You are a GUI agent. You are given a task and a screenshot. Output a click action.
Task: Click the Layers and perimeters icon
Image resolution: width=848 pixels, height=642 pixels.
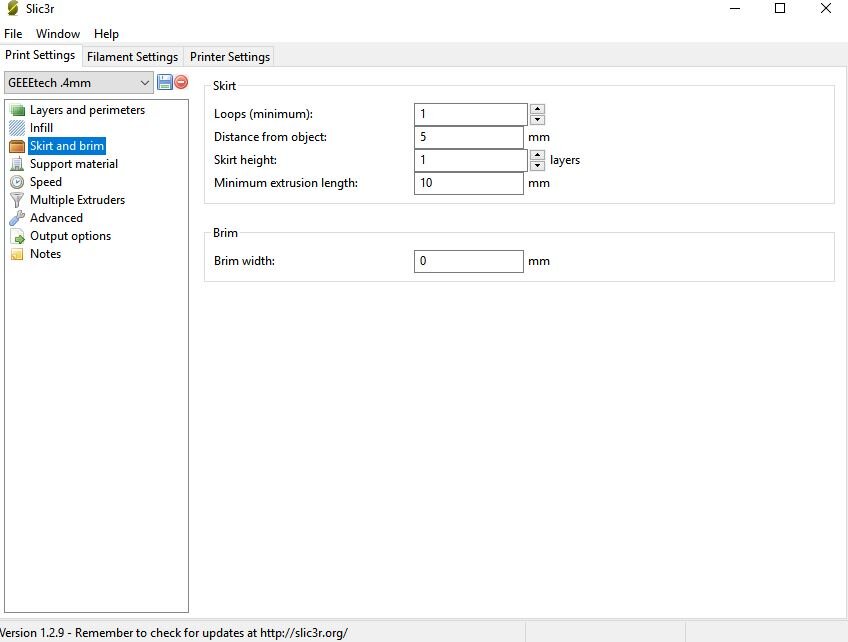(17, 110)
